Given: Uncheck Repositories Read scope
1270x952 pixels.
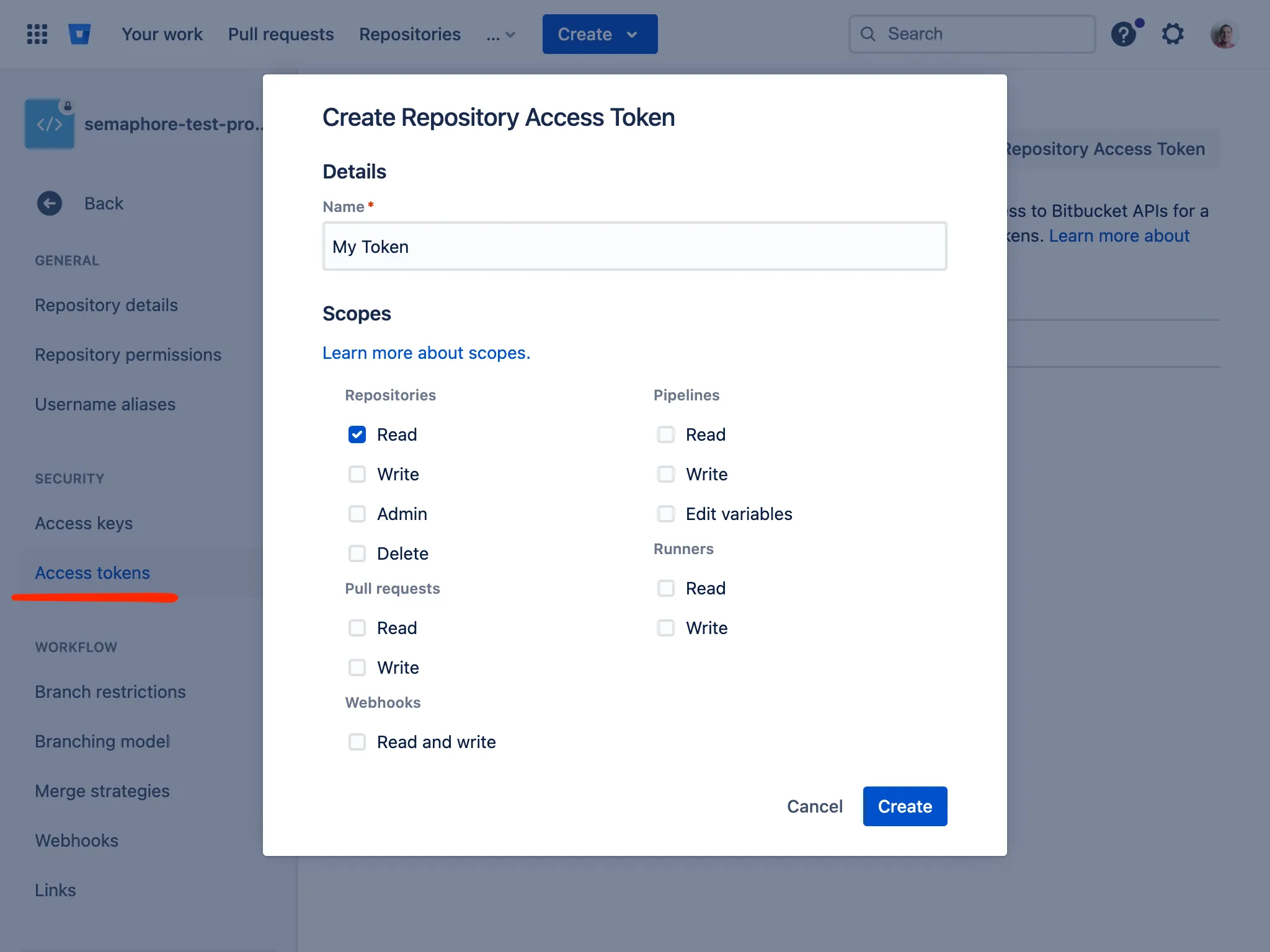Looking at the screenshot, I should (357, 434).
